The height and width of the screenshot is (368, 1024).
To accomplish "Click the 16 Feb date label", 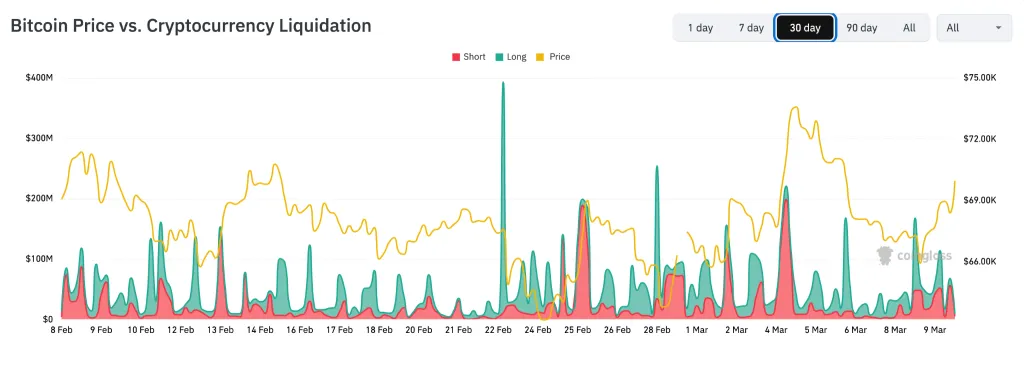I will (300, 330).
